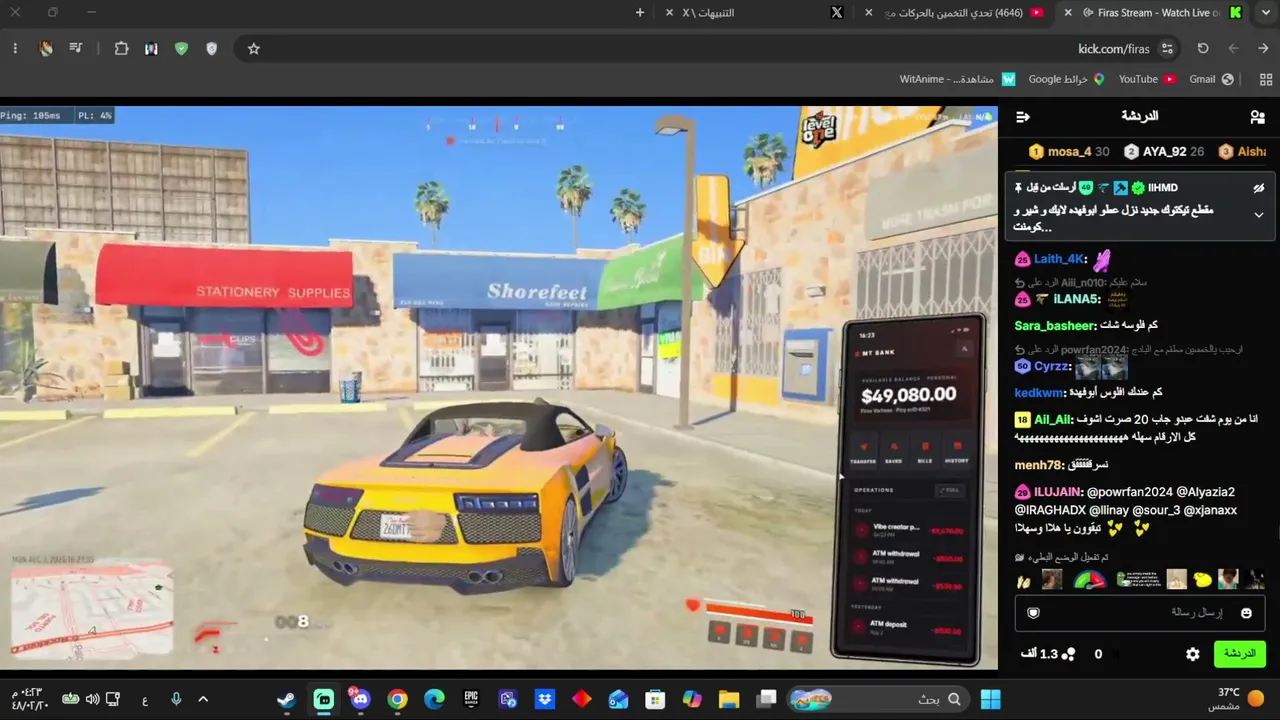Open the chat users list icon
This screenshot has height=720, width=1280.
(1257, 117)
